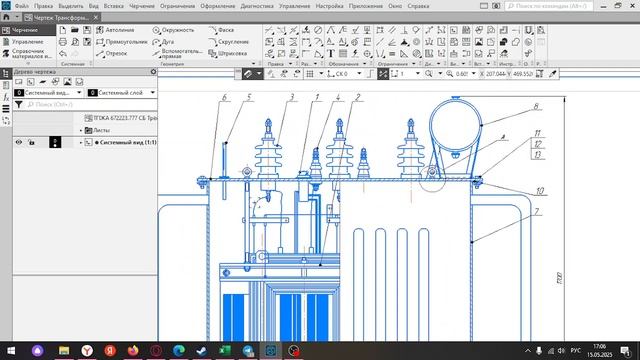Click the eyedropper properties copy icon

[553, 74]
